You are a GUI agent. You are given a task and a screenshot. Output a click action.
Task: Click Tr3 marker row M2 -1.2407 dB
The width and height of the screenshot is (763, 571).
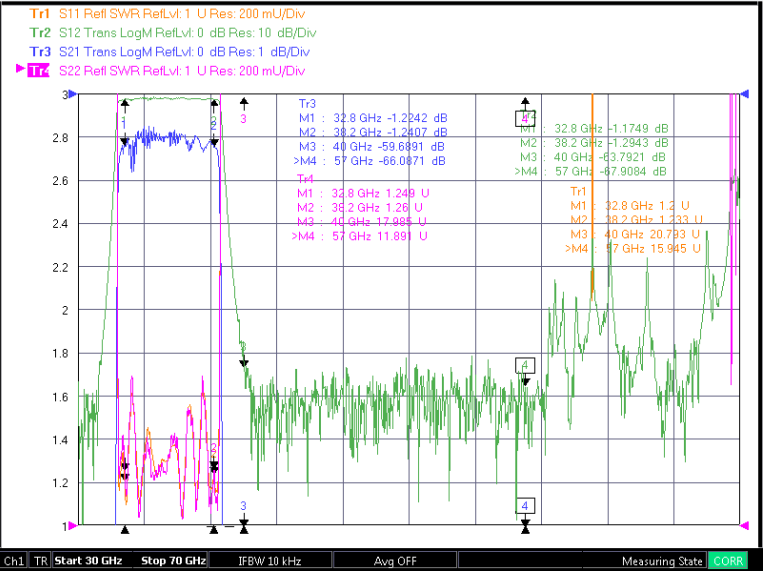(x=373, y=132)
